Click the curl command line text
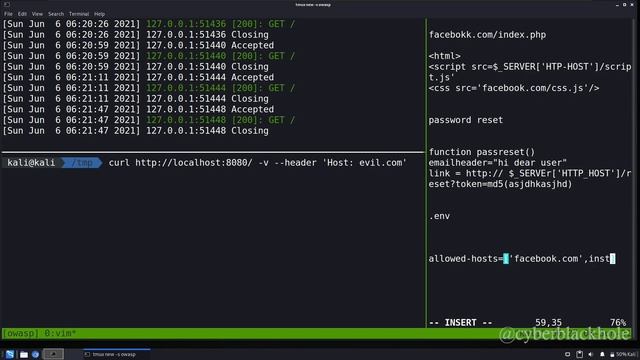The height and width of the screenshot is (360, 640). 258,163
